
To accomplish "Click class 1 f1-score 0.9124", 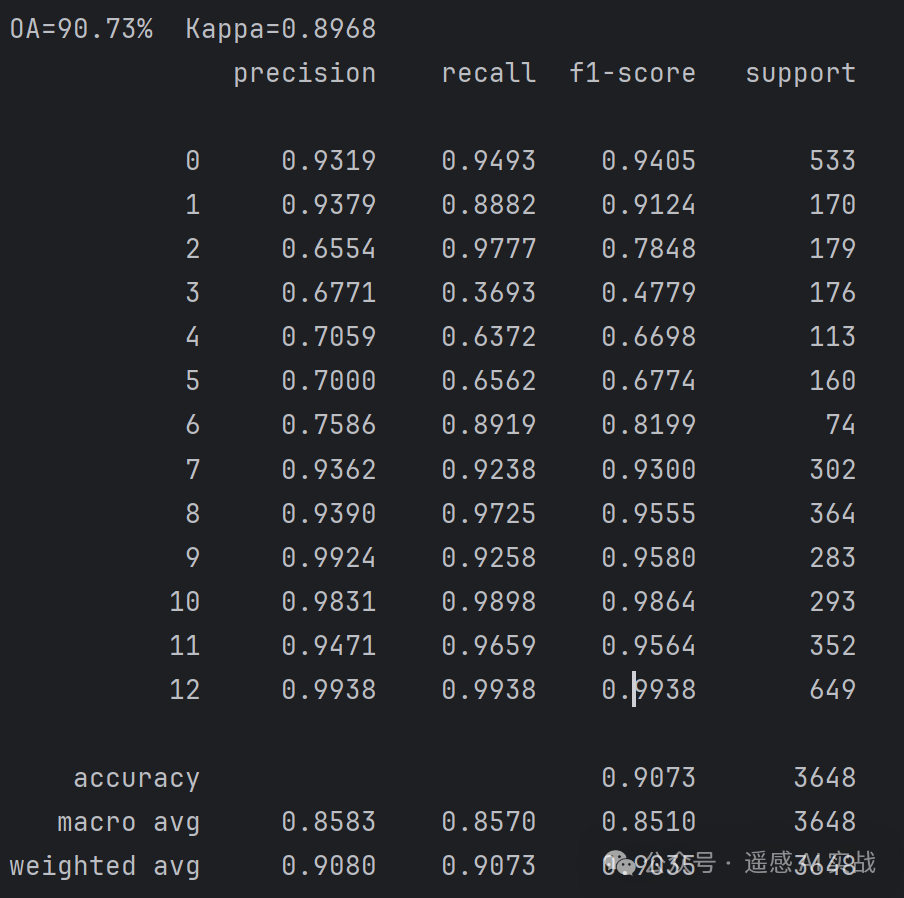I will coord(649,205).
